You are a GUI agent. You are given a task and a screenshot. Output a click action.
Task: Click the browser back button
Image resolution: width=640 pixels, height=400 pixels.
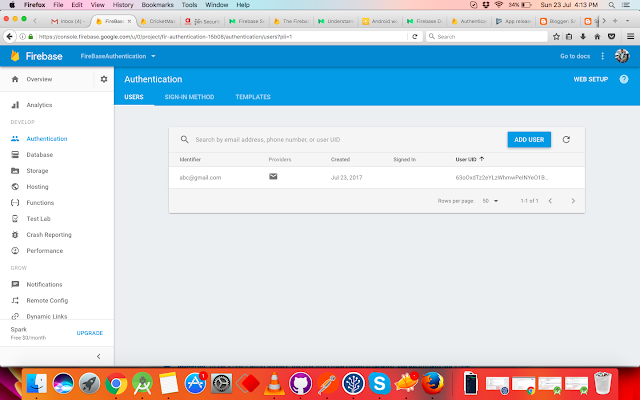9,36
